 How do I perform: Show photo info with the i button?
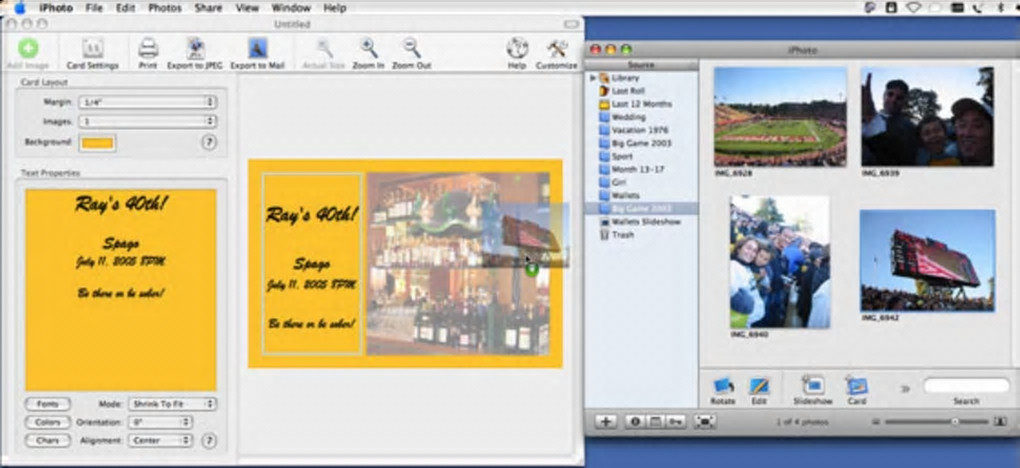[636, 422]
